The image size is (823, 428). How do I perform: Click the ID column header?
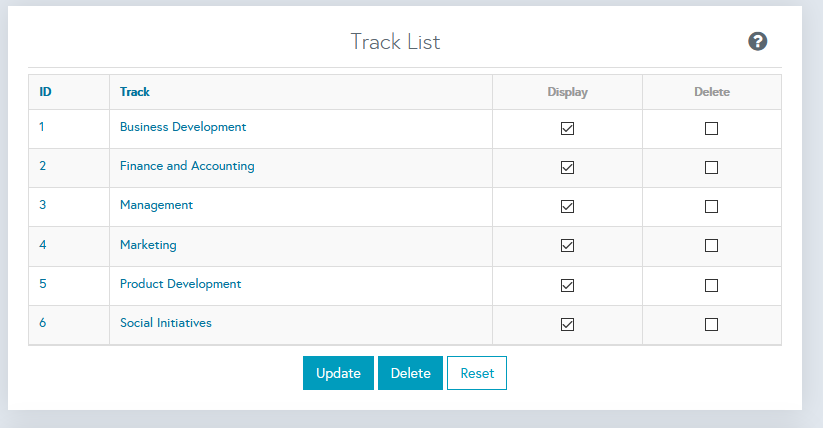(x=46, y=92)
